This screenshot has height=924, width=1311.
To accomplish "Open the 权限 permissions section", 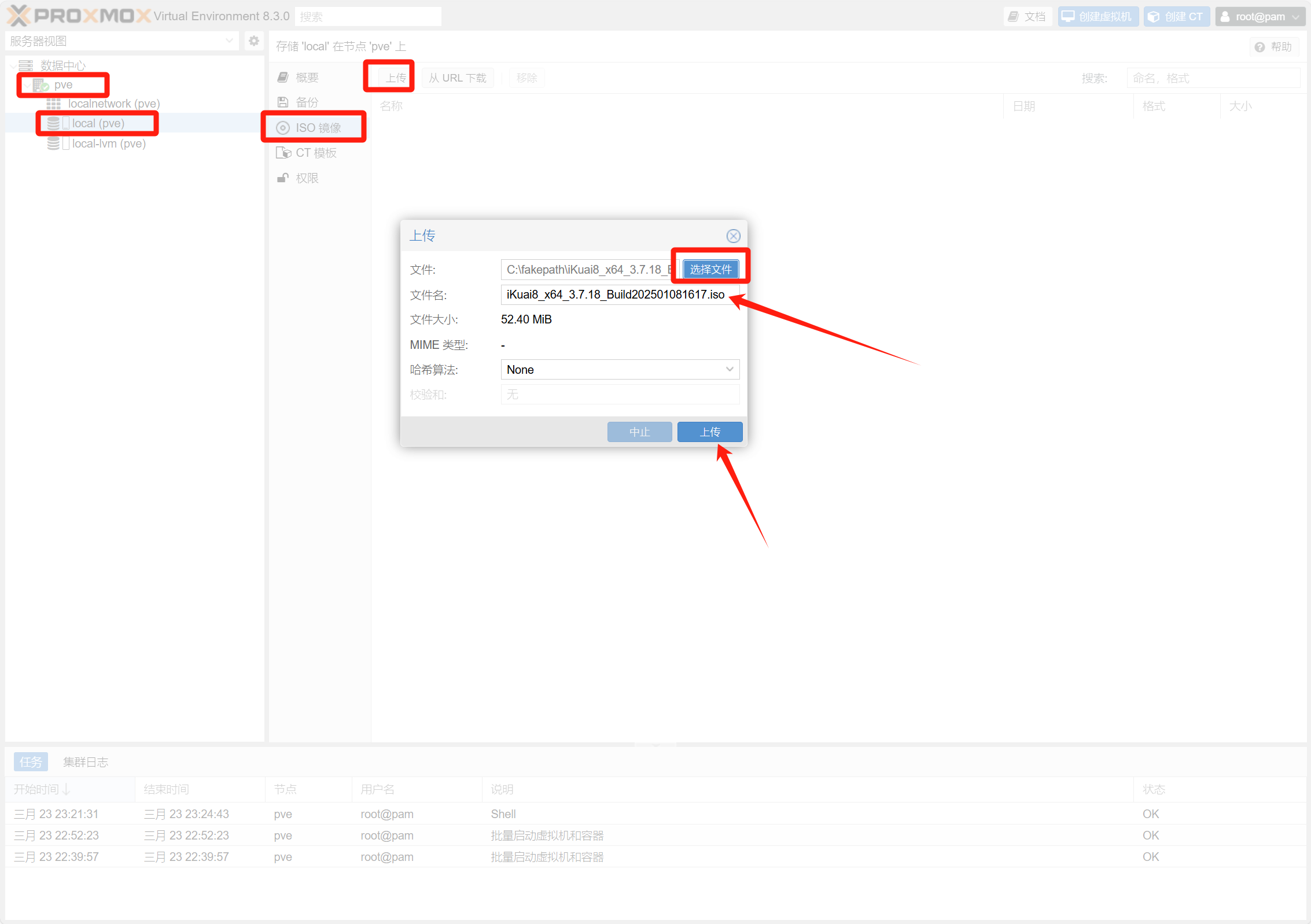I will 307,178.
